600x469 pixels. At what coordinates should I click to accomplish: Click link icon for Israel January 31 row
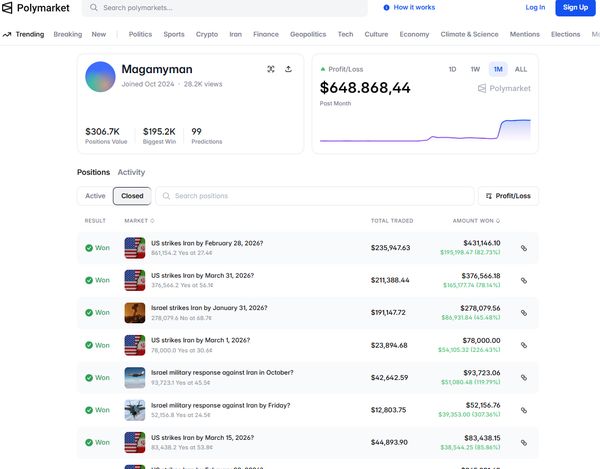524,313
